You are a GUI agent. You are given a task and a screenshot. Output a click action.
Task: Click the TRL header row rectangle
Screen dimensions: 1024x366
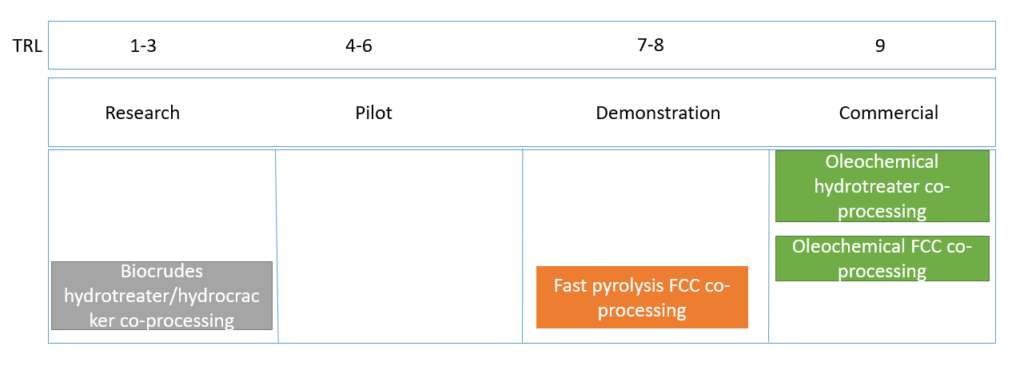click(522, 45)
